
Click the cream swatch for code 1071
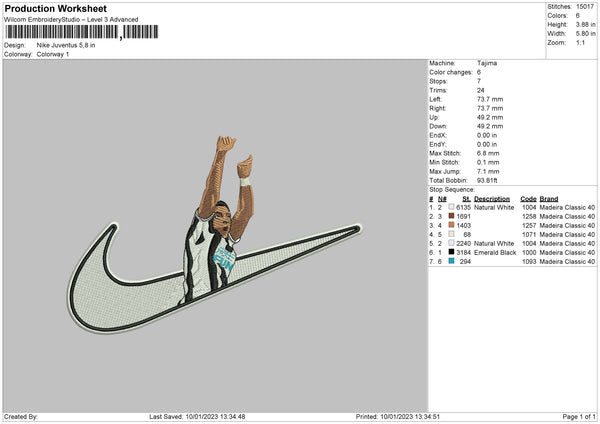451,234
